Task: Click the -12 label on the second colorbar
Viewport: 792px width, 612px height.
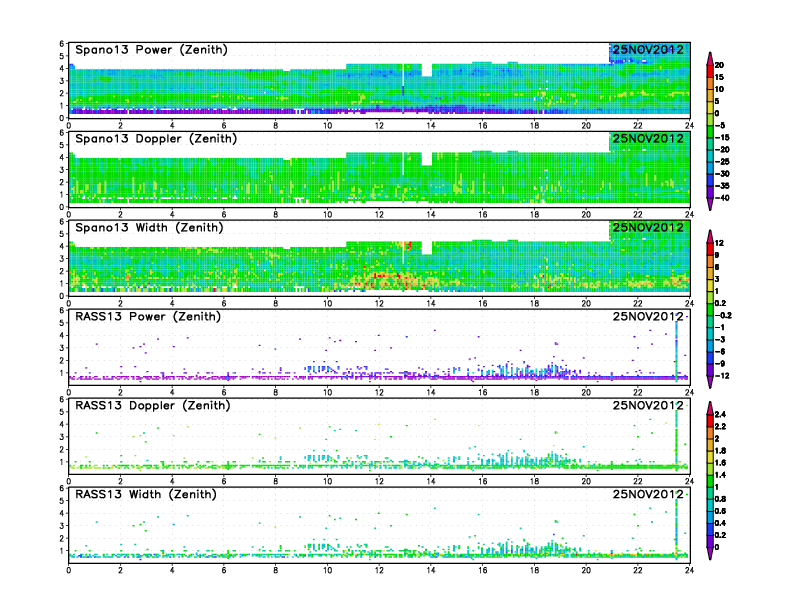Action: coord(722,376)
